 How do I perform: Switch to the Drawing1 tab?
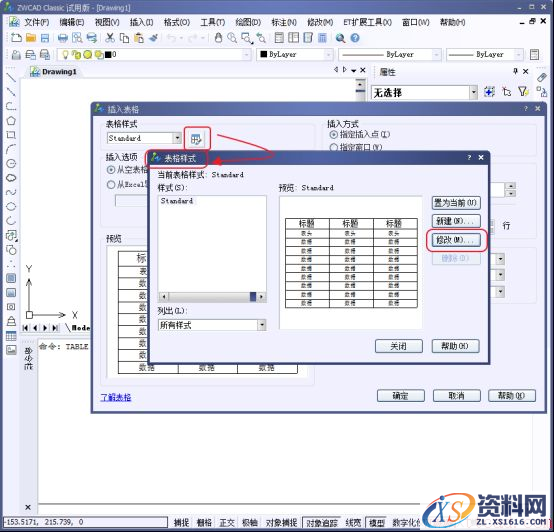[x=54, y=72]
